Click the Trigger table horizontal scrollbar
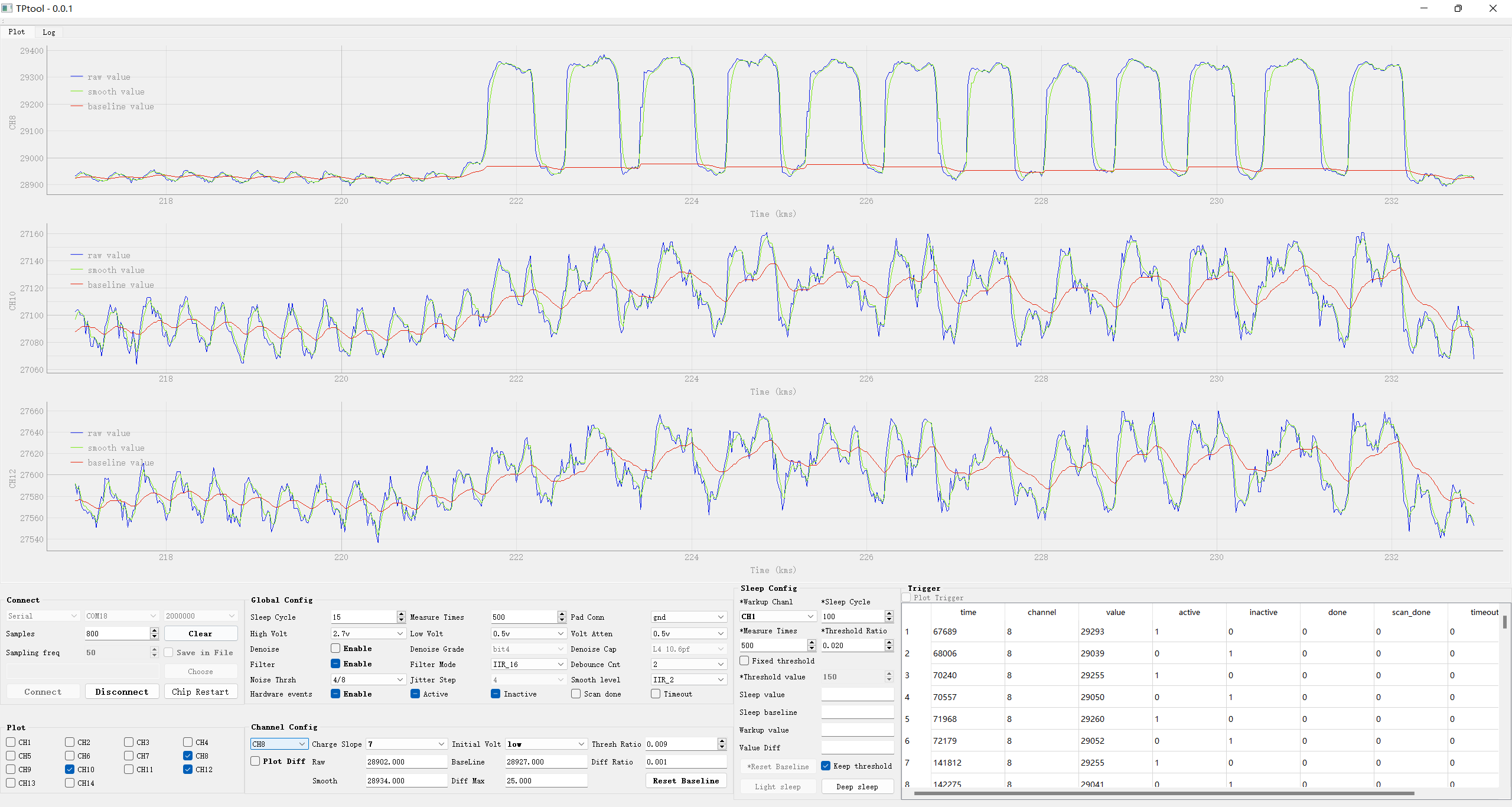 pyautogui.click(x=1164, y=793)
